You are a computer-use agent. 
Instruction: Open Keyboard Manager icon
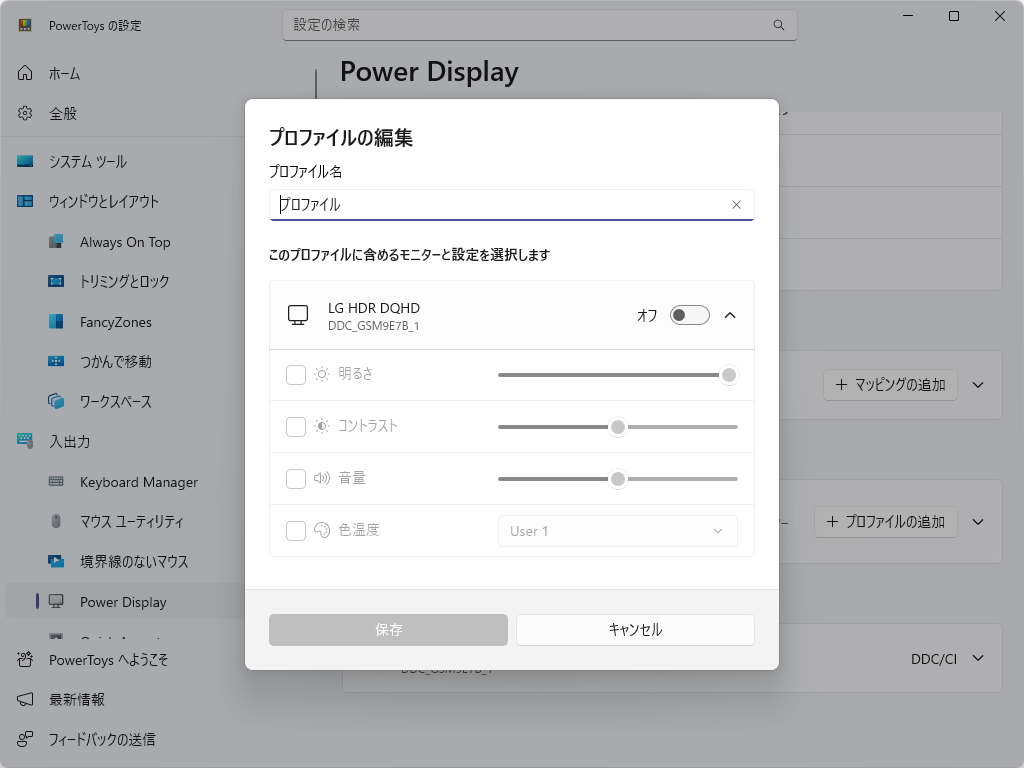[x=56, y=481]
